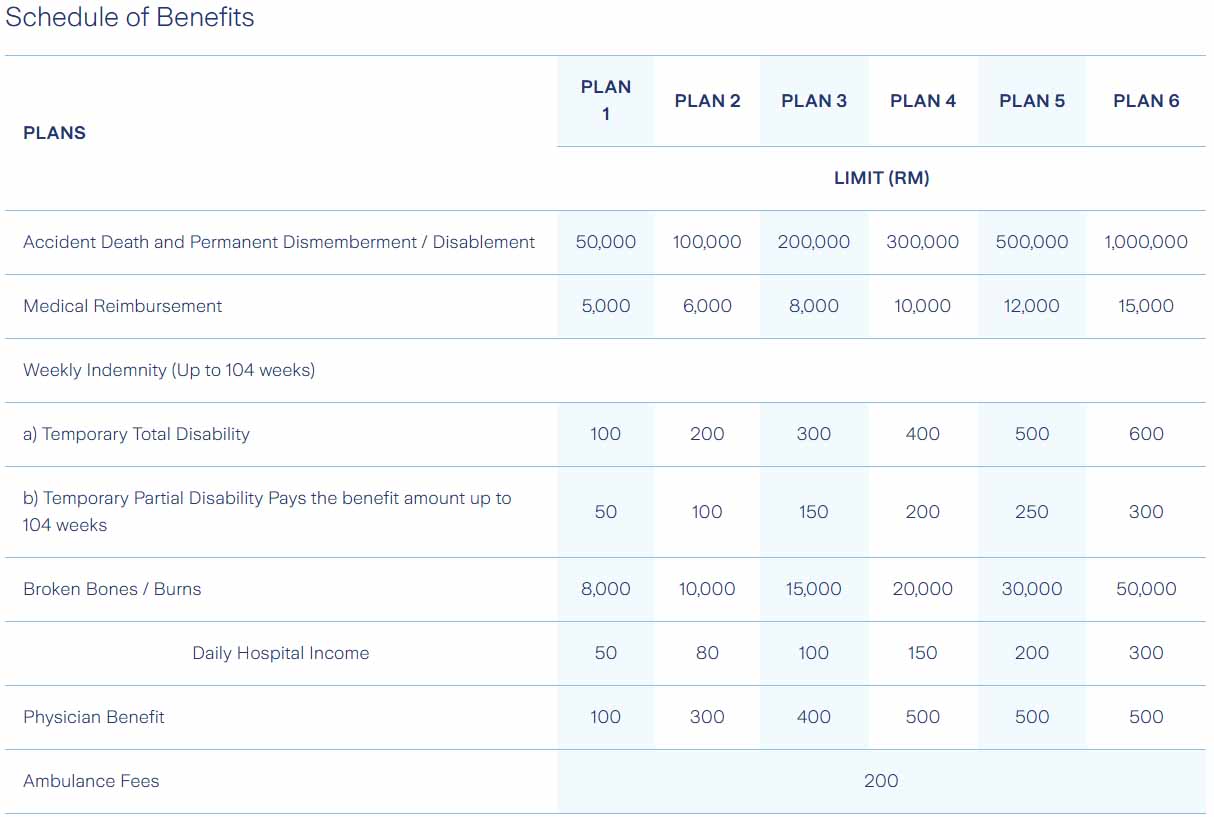The height and width of the screenshot is (817, 1214).
Task: Select the Daily Hospital Income label
Action: coord(280,653)
